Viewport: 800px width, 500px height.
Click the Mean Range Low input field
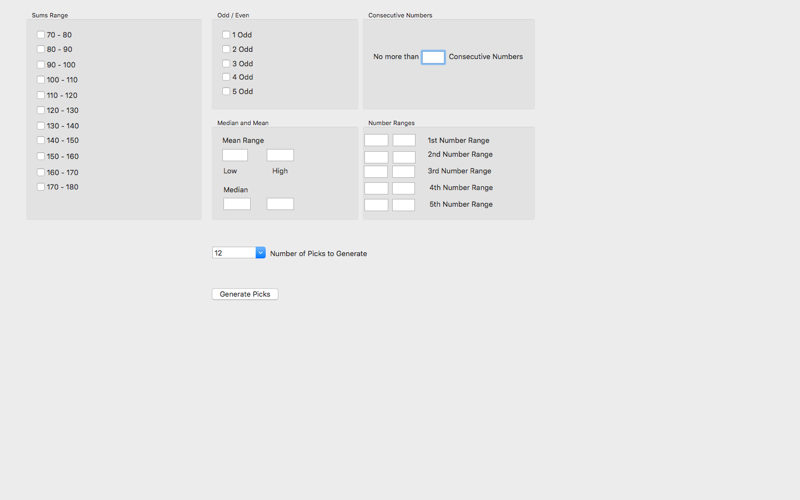[235, 155]
